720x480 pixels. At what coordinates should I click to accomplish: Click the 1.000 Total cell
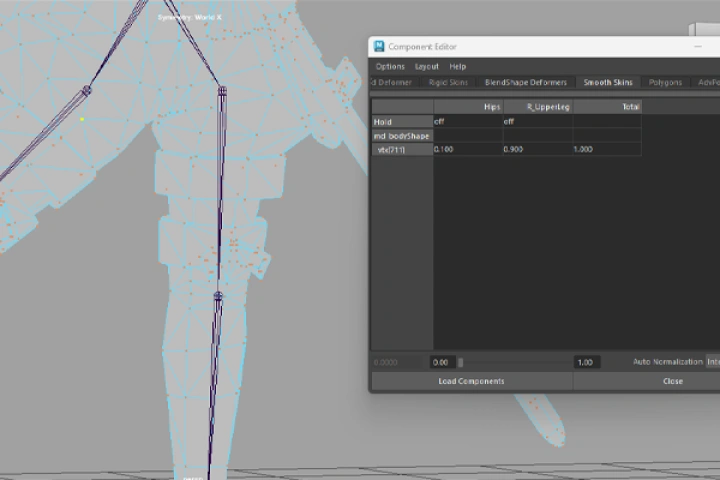coord(607,149)
